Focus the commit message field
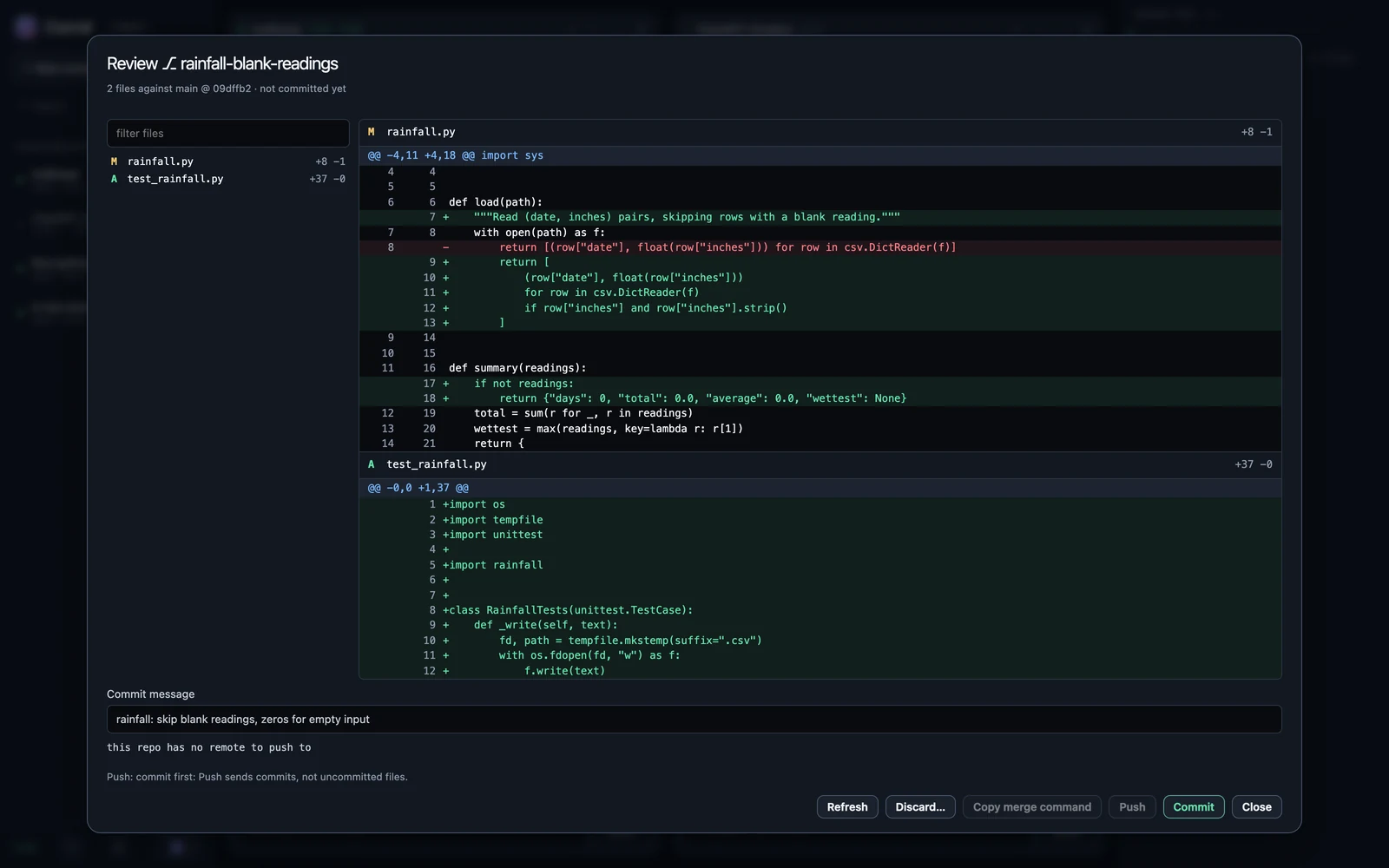1389x868 pixels. pos(694,719)
